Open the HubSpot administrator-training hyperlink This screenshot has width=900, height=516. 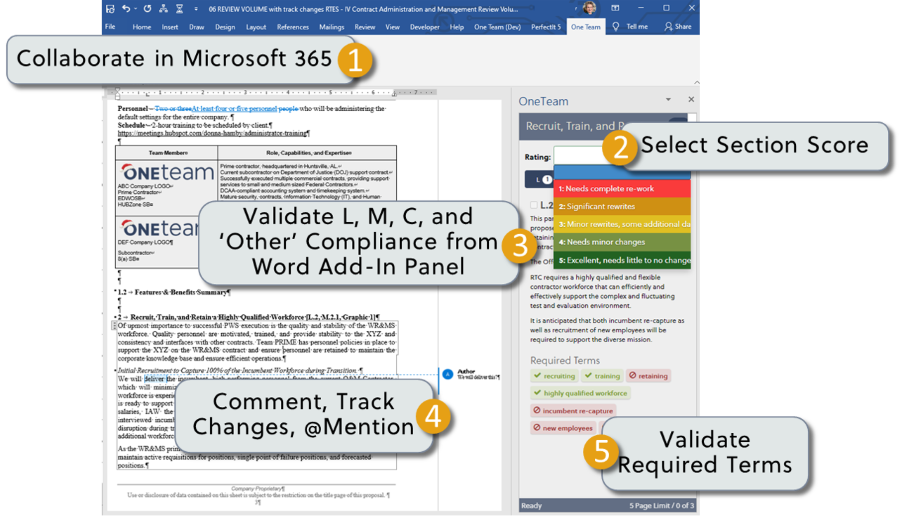(x=214, y=133)
